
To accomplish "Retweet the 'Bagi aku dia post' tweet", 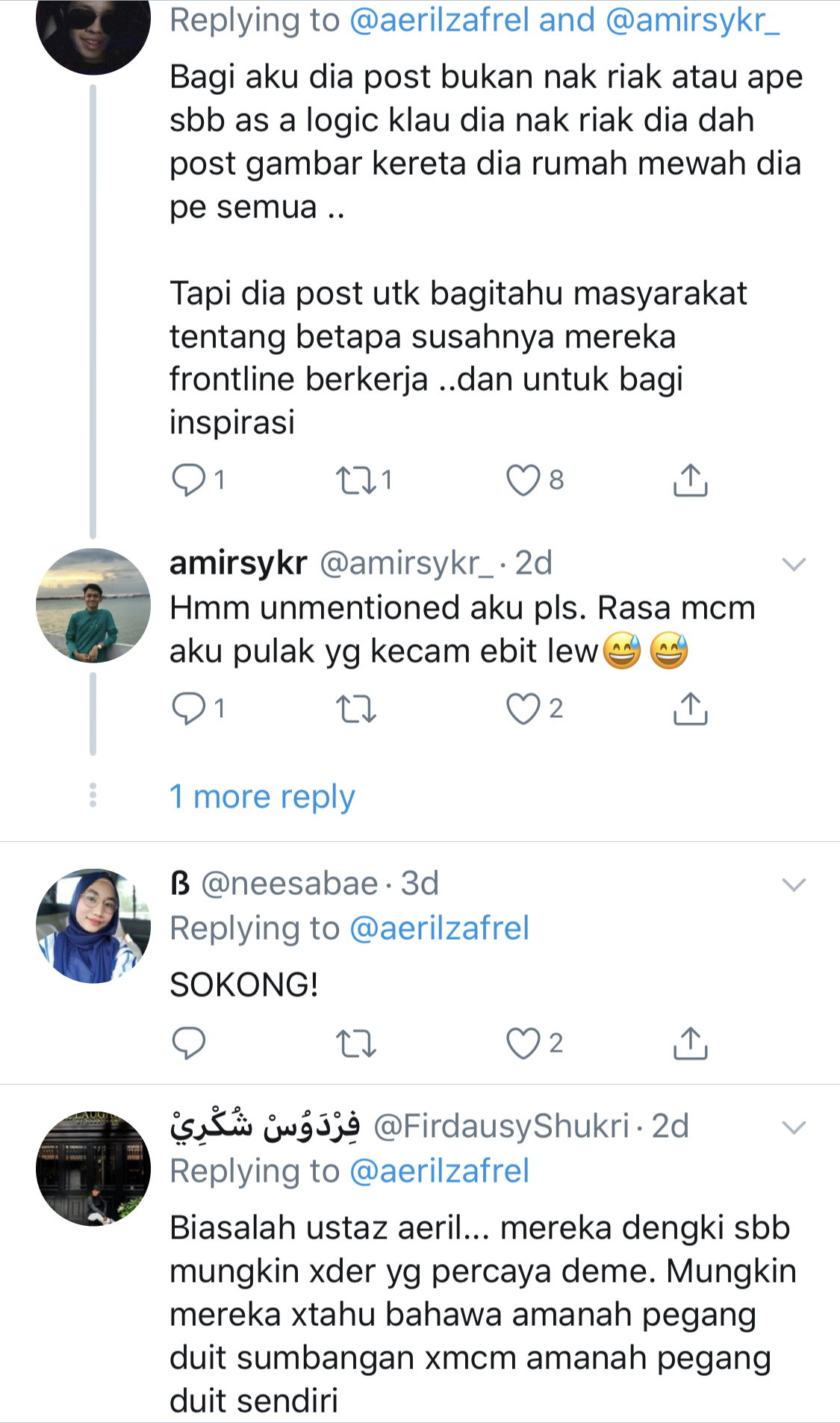I will coord(355,480).
